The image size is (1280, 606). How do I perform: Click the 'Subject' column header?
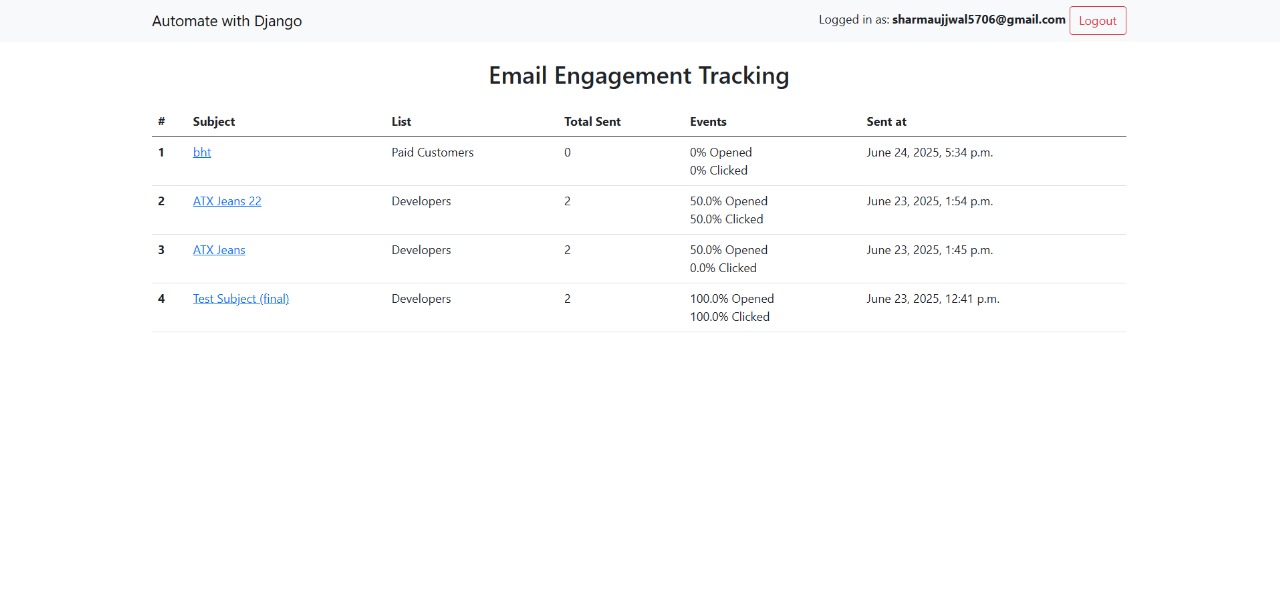point(214,122)
